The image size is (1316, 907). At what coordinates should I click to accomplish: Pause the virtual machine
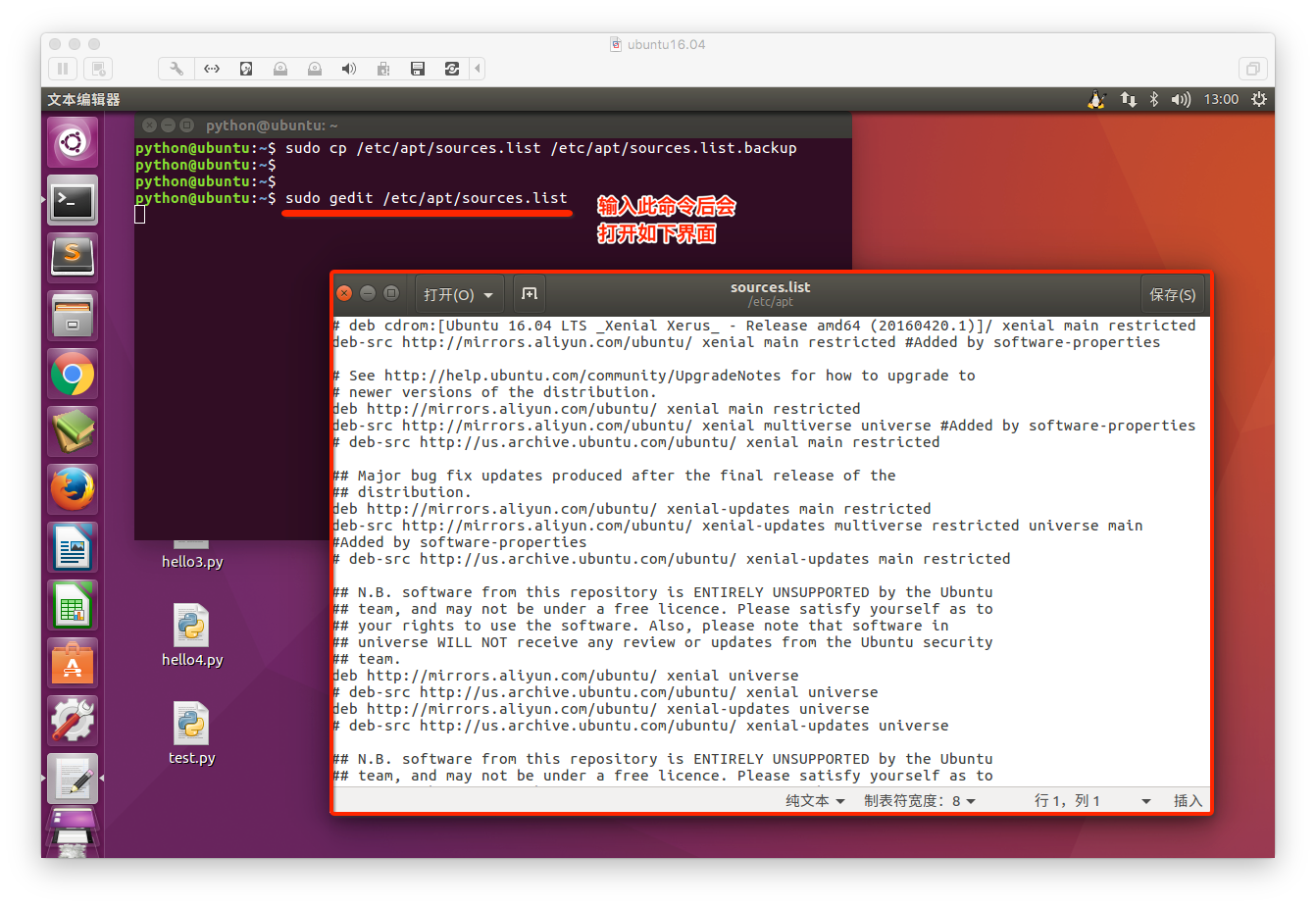point(63,69)
